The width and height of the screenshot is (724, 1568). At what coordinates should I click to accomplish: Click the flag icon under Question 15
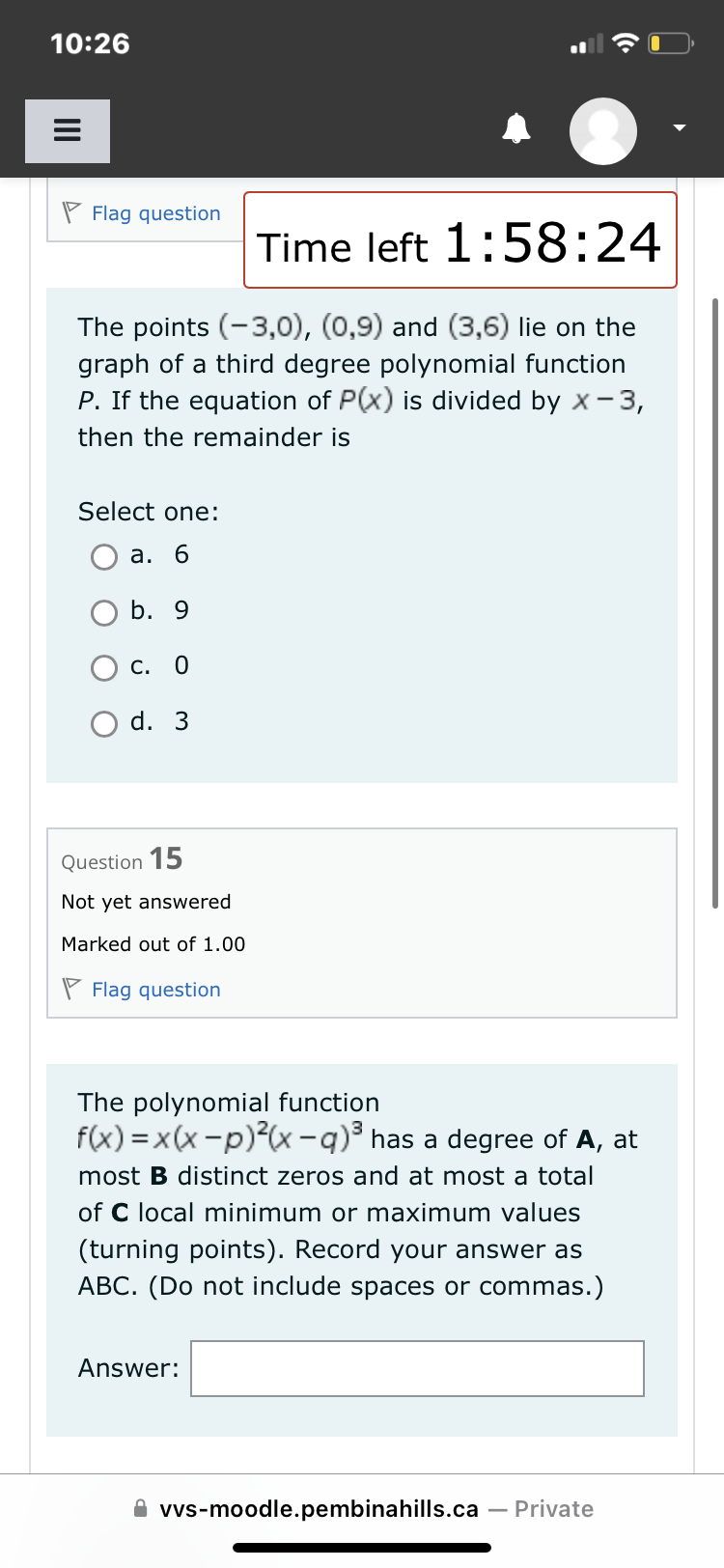[x=70, y=989]
